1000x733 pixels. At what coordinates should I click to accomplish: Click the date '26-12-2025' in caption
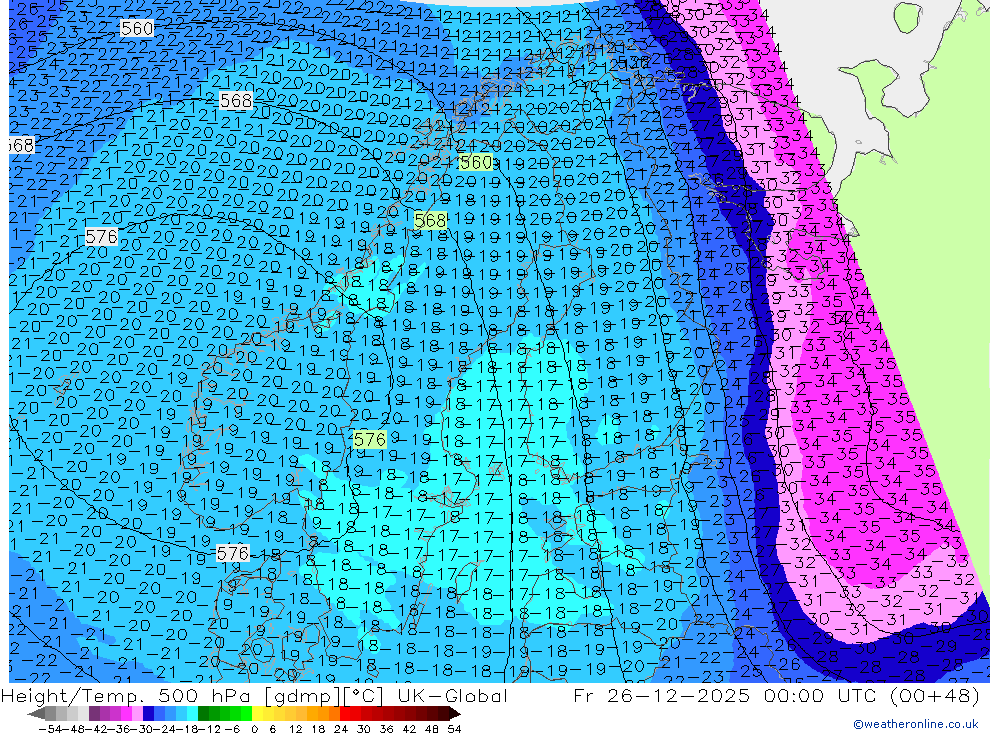point(679,695)
